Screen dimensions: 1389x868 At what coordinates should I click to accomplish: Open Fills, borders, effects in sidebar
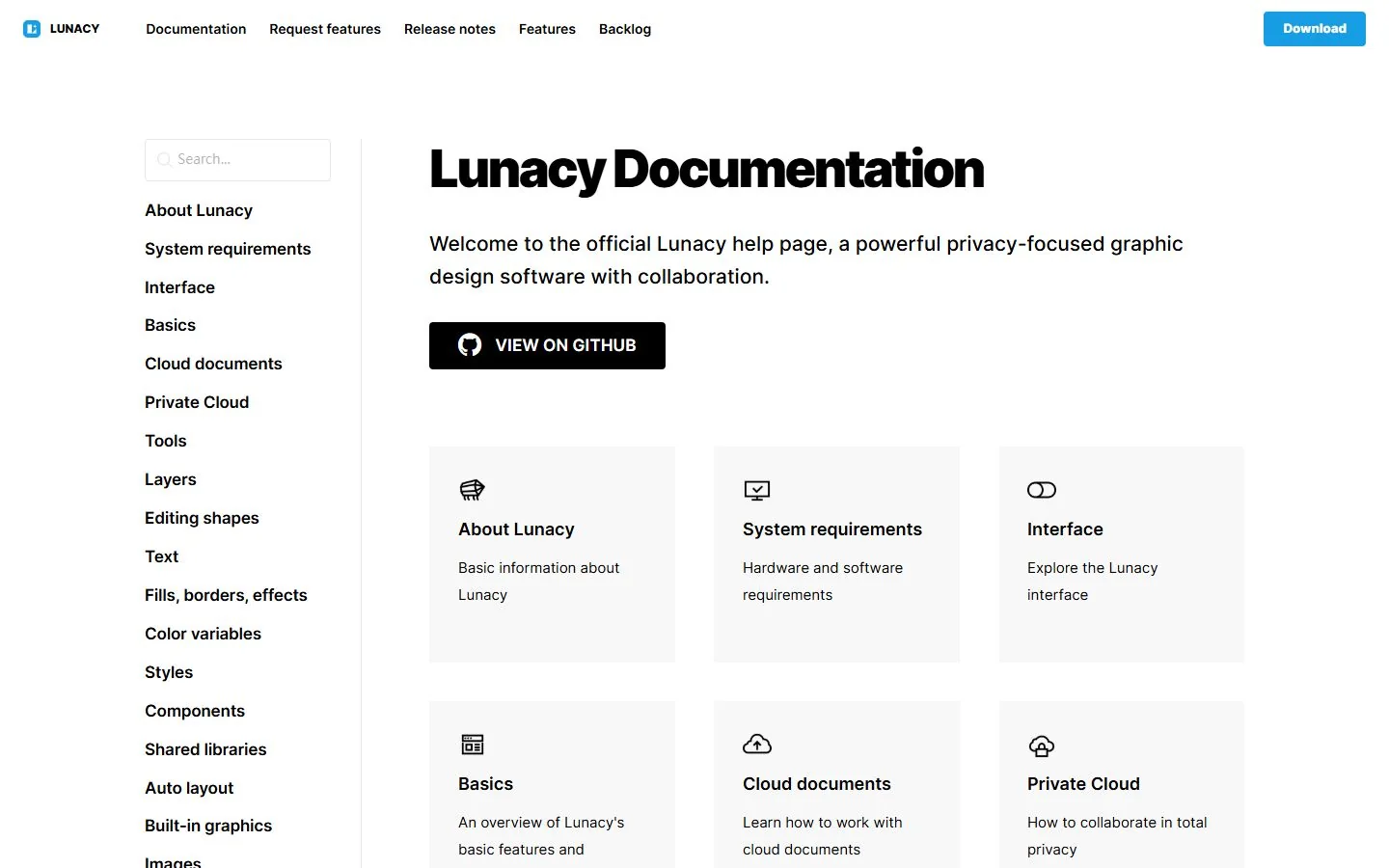tap(226, 595)
